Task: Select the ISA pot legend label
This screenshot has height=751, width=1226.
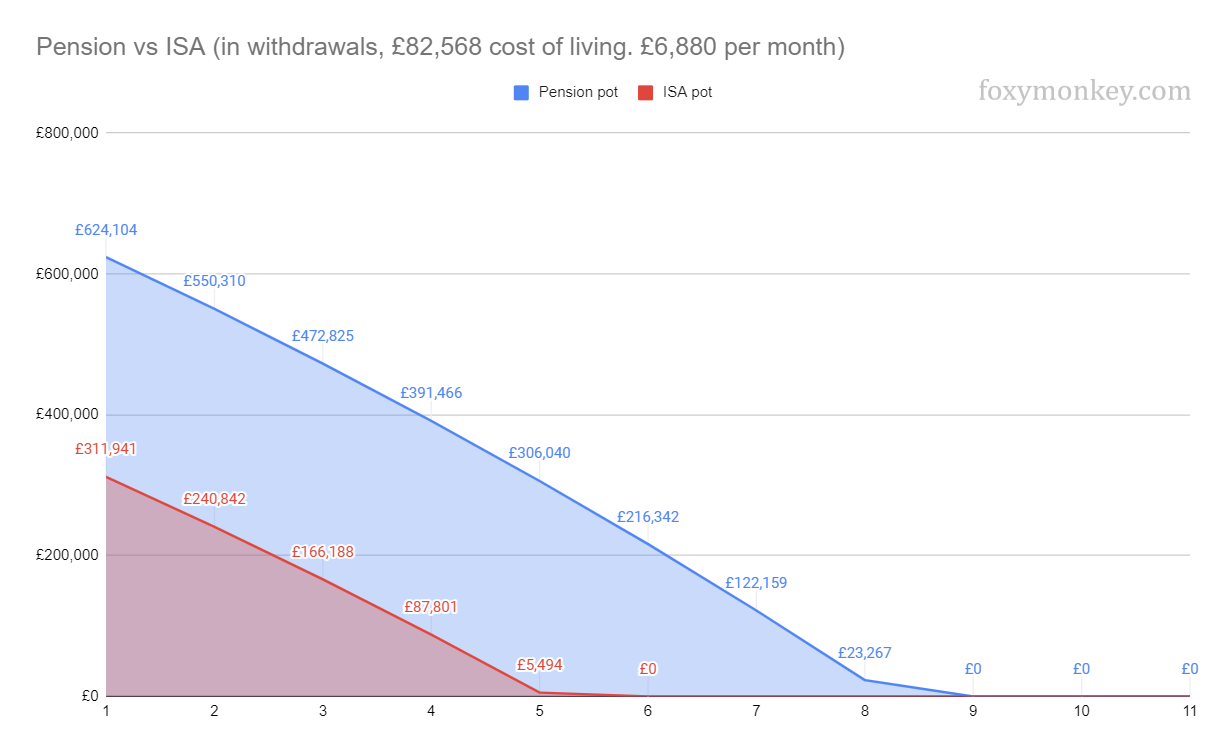Action: 687,93
